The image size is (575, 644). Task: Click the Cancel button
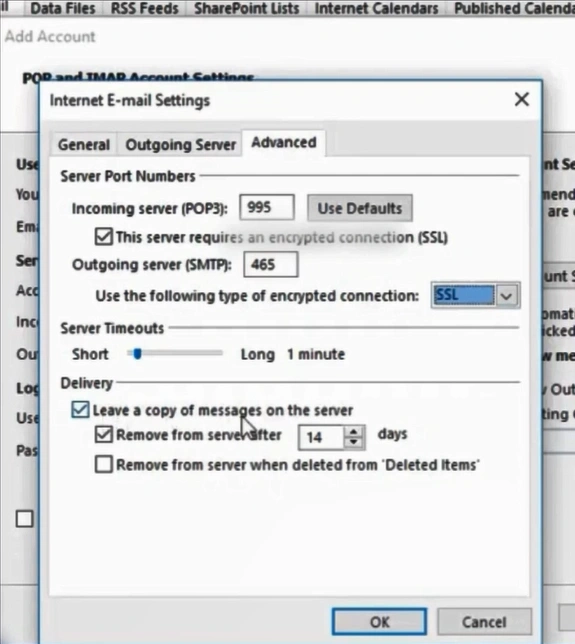point(484,622)
